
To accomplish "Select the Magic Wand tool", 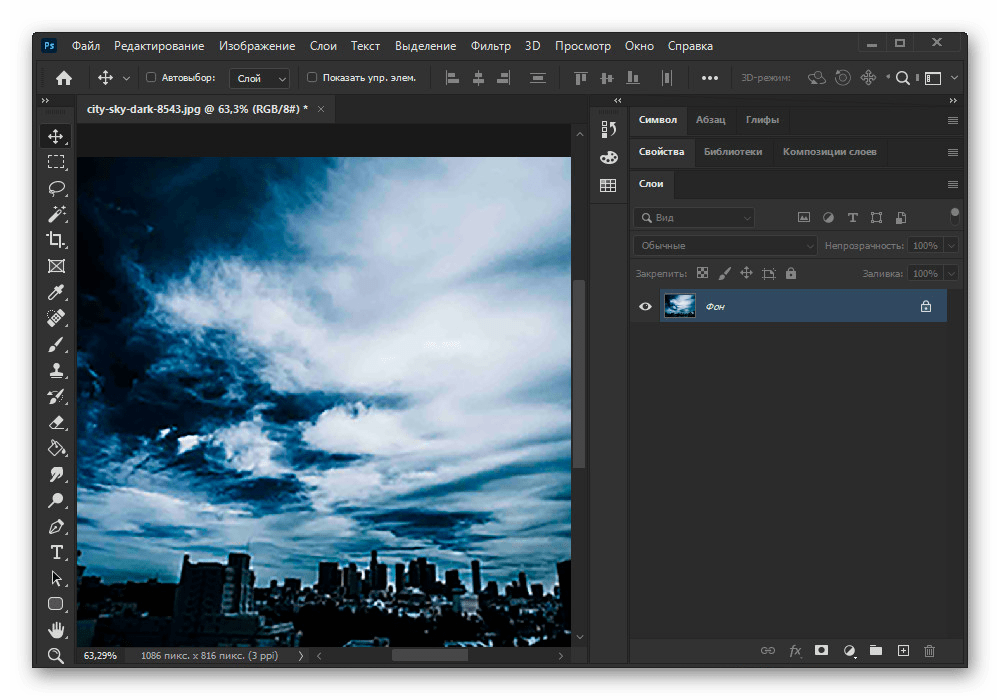I will click(x=55, y=214).
